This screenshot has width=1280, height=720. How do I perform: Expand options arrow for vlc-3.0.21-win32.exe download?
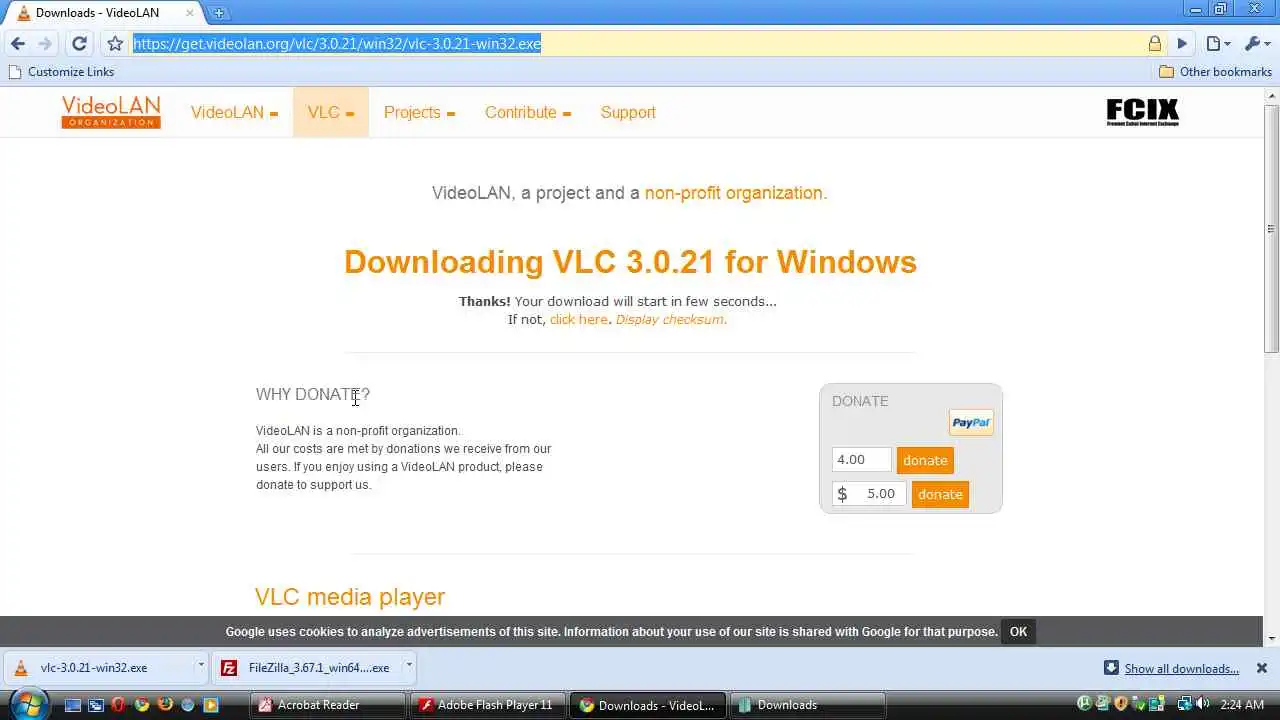(x=200, y=665)
